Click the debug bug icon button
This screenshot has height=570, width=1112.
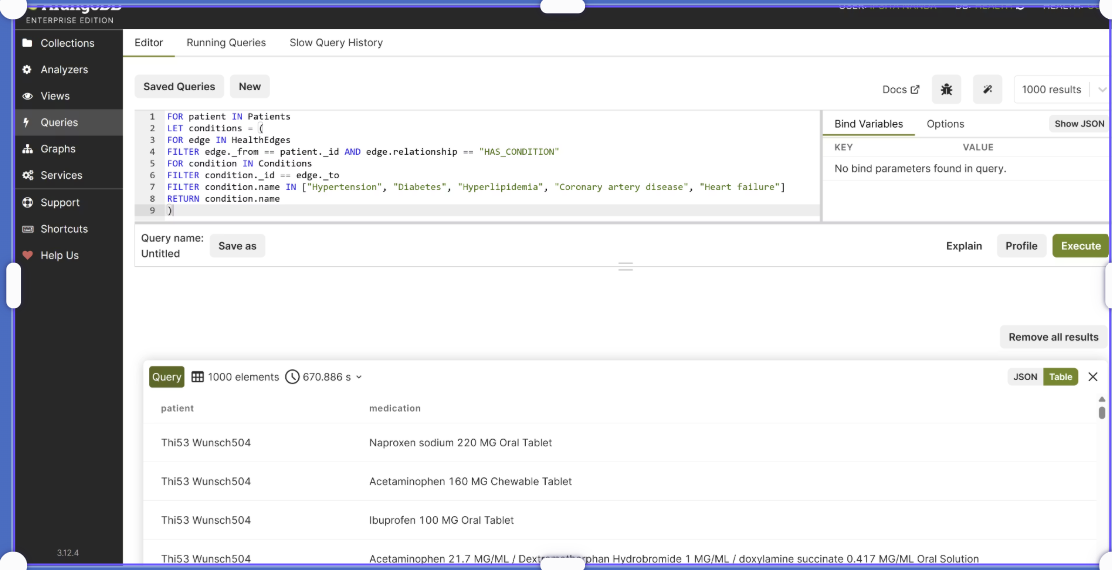946,89
